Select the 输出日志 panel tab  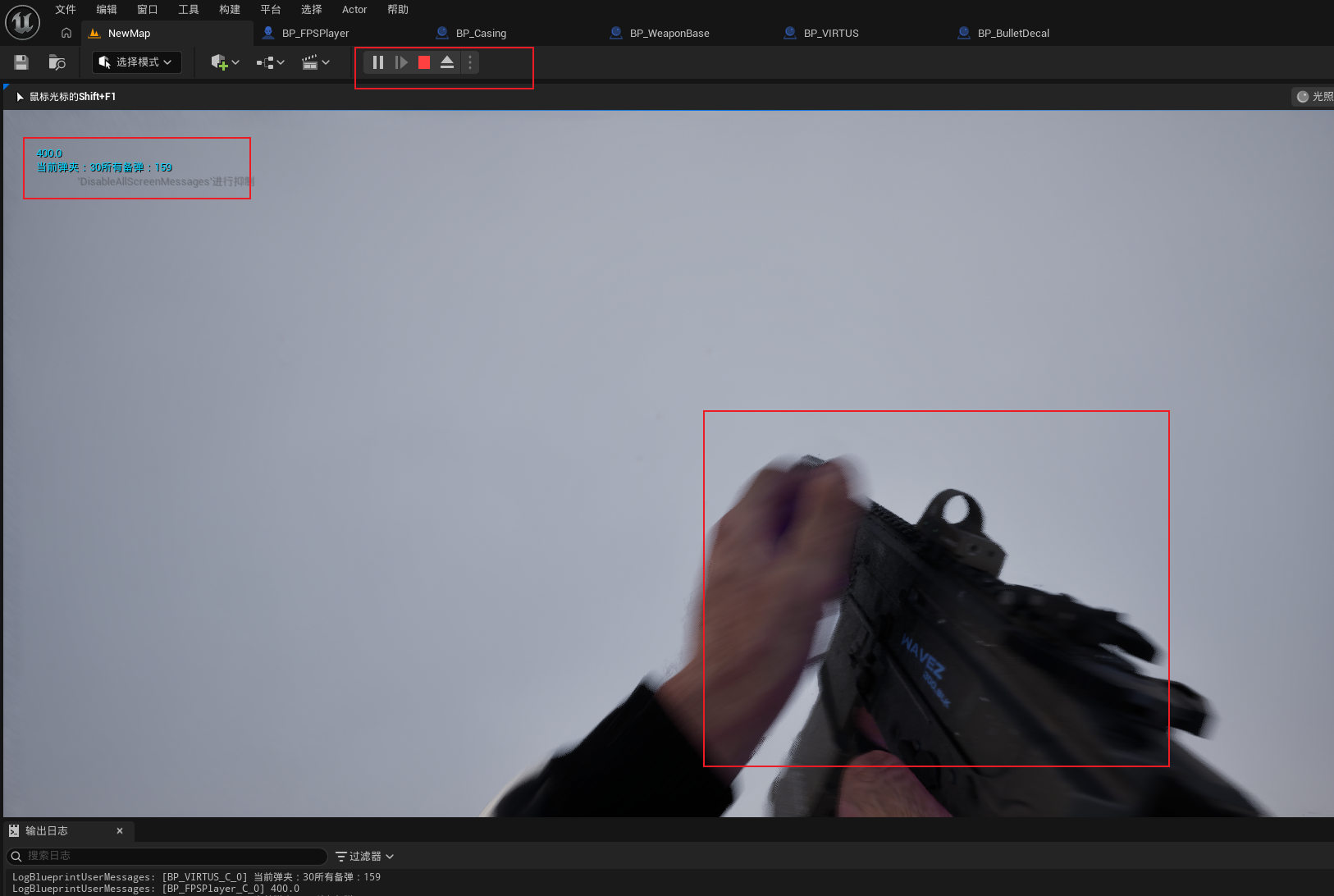[x=69, y=831]
